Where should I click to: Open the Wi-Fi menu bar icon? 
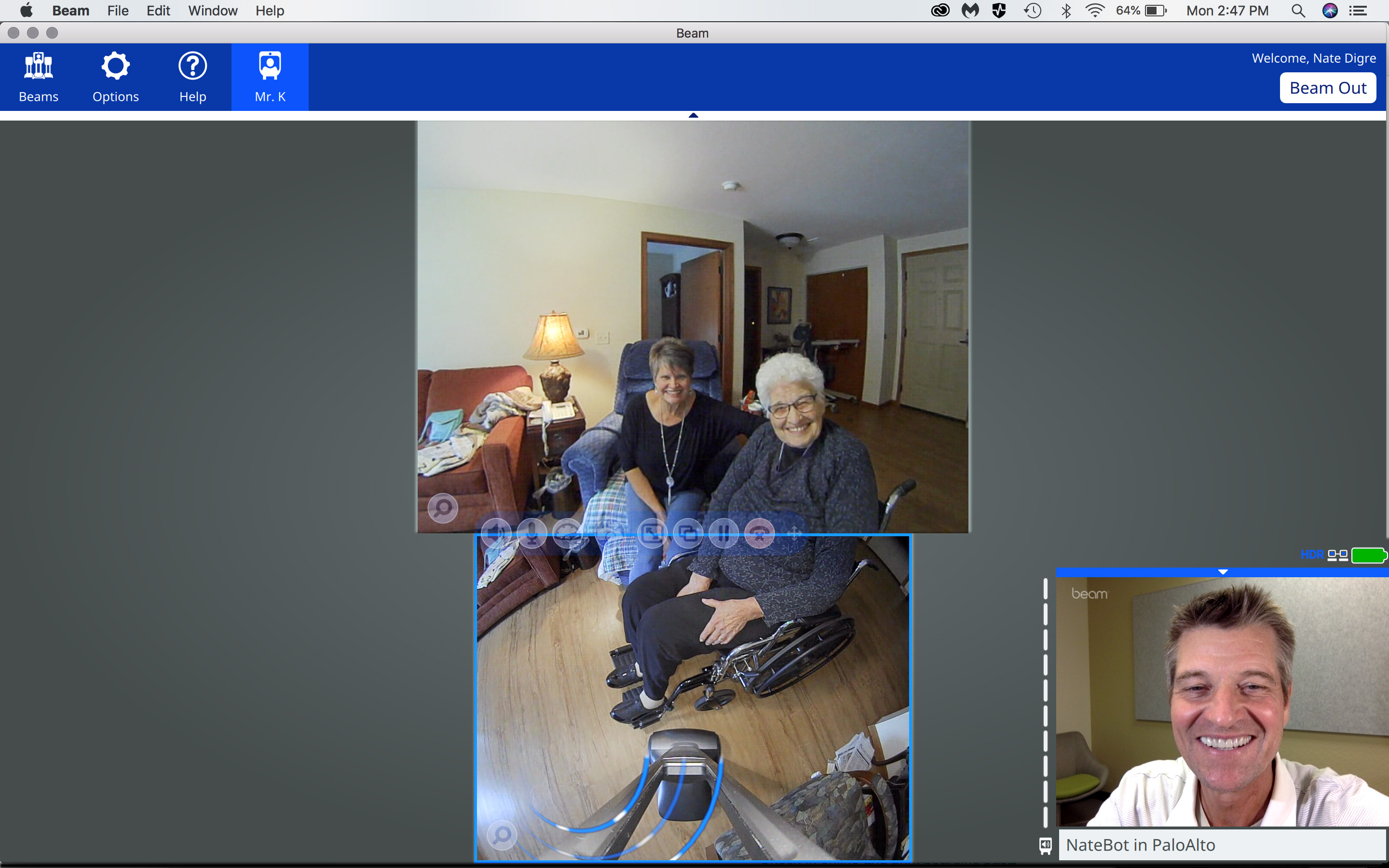click(x=1095, y=10)
